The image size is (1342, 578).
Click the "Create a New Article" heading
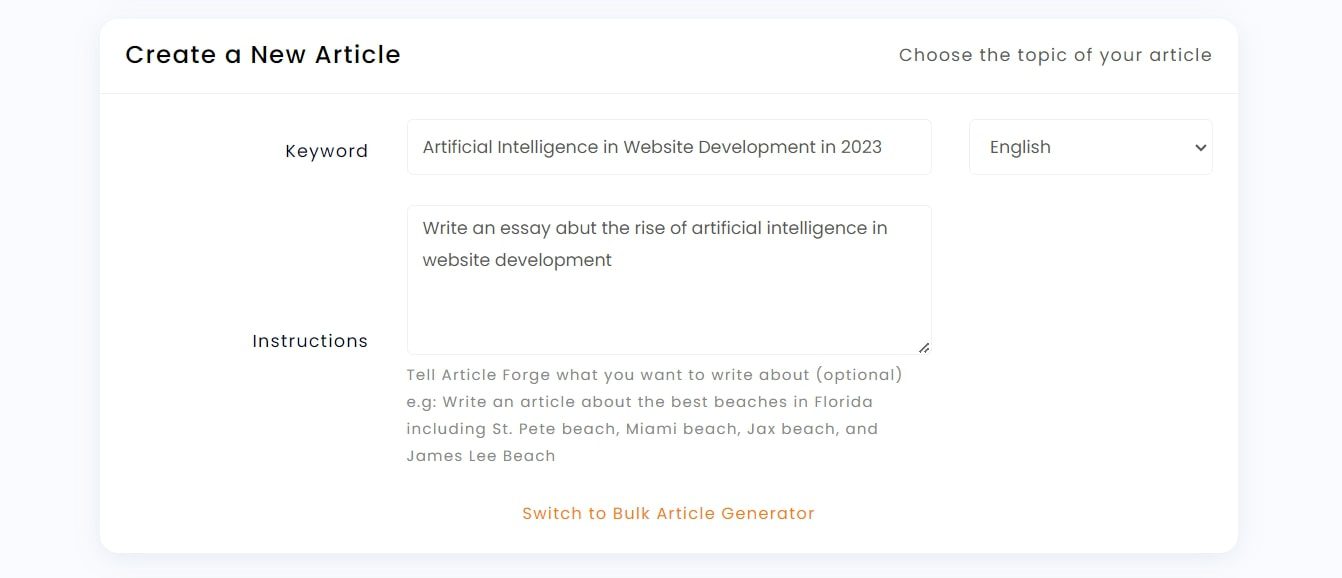pos(263,55)
